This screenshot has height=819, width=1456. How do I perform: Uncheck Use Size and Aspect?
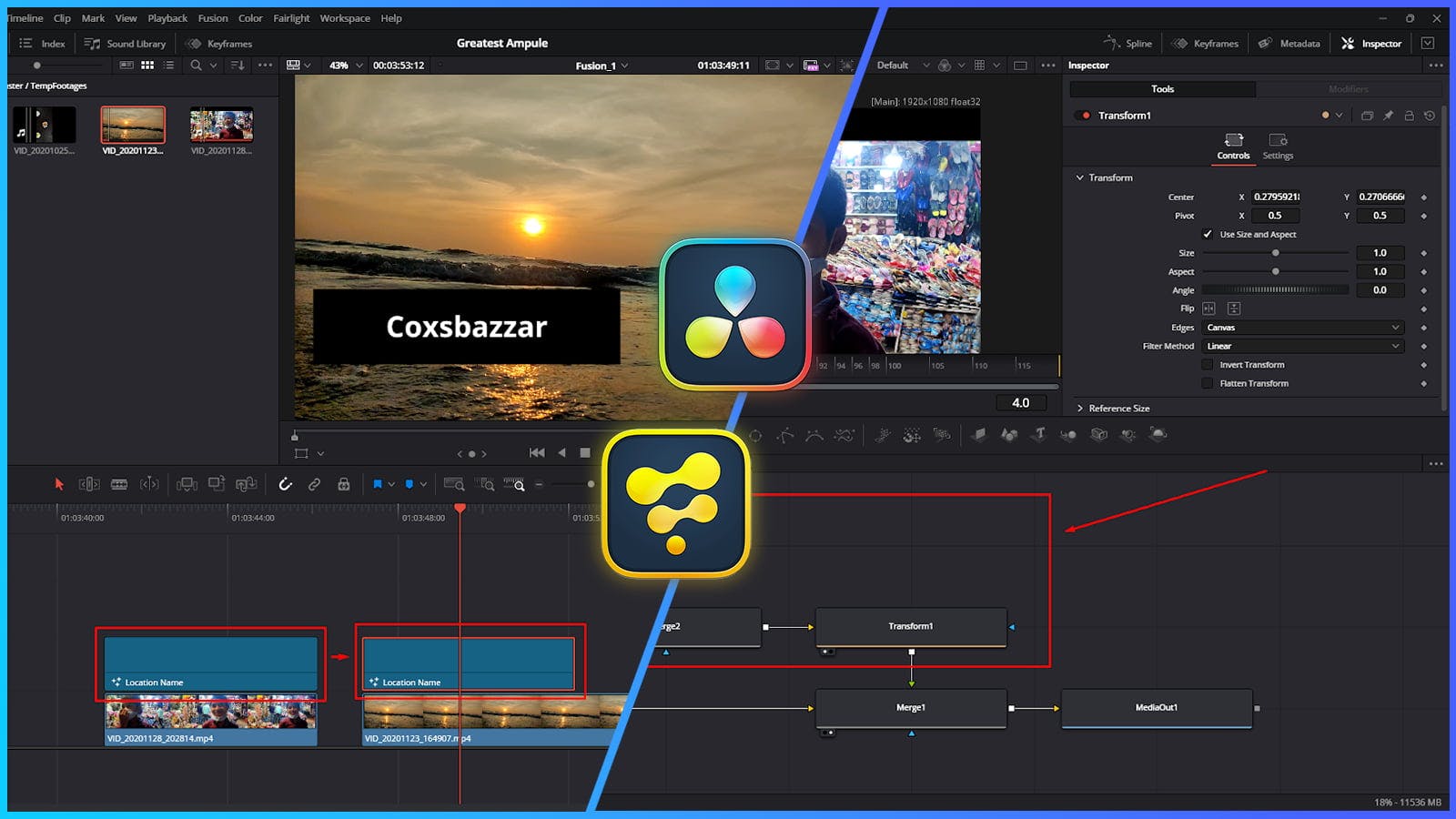[1208, 234]
